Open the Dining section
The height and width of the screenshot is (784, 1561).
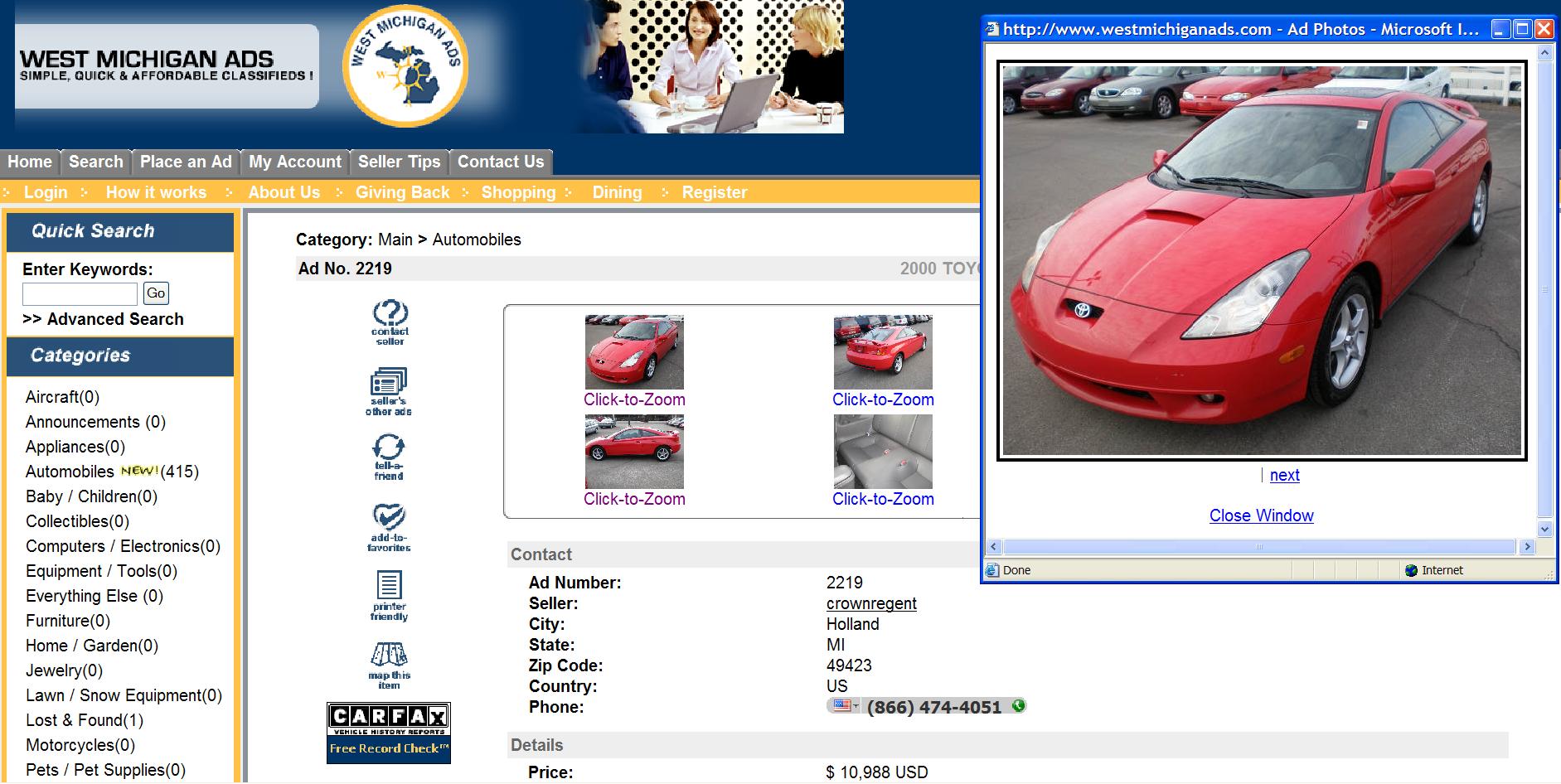coord(618,192)
